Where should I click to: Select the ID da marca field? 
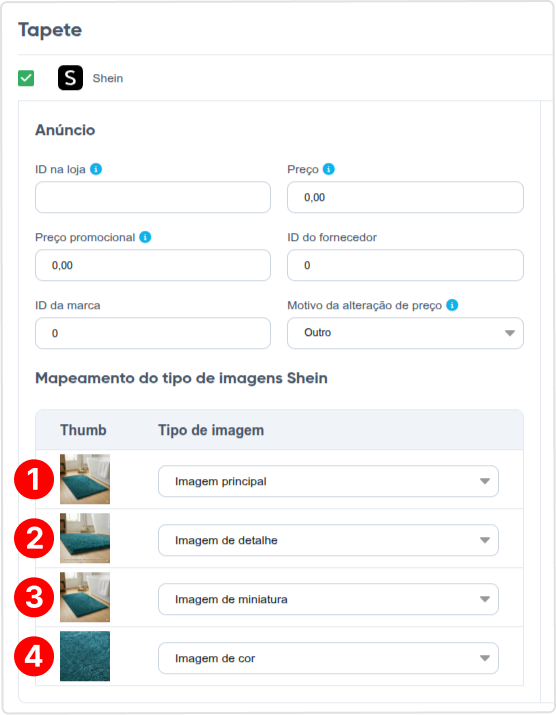(x=153, y=333)
